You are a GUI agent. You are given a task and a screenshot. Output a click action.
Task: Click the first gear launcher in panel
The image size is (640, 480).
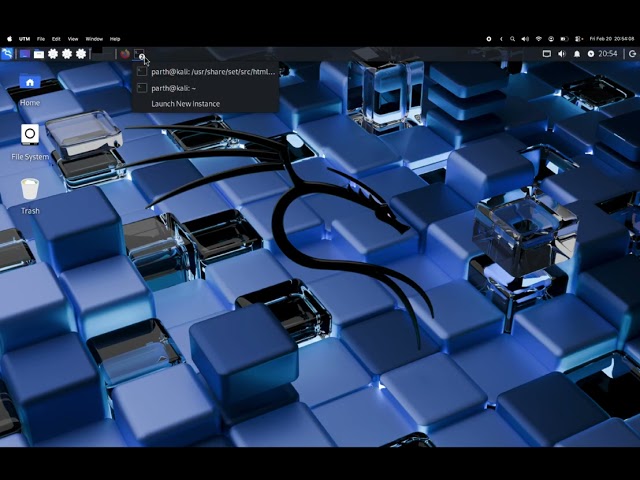coord(53,54)
